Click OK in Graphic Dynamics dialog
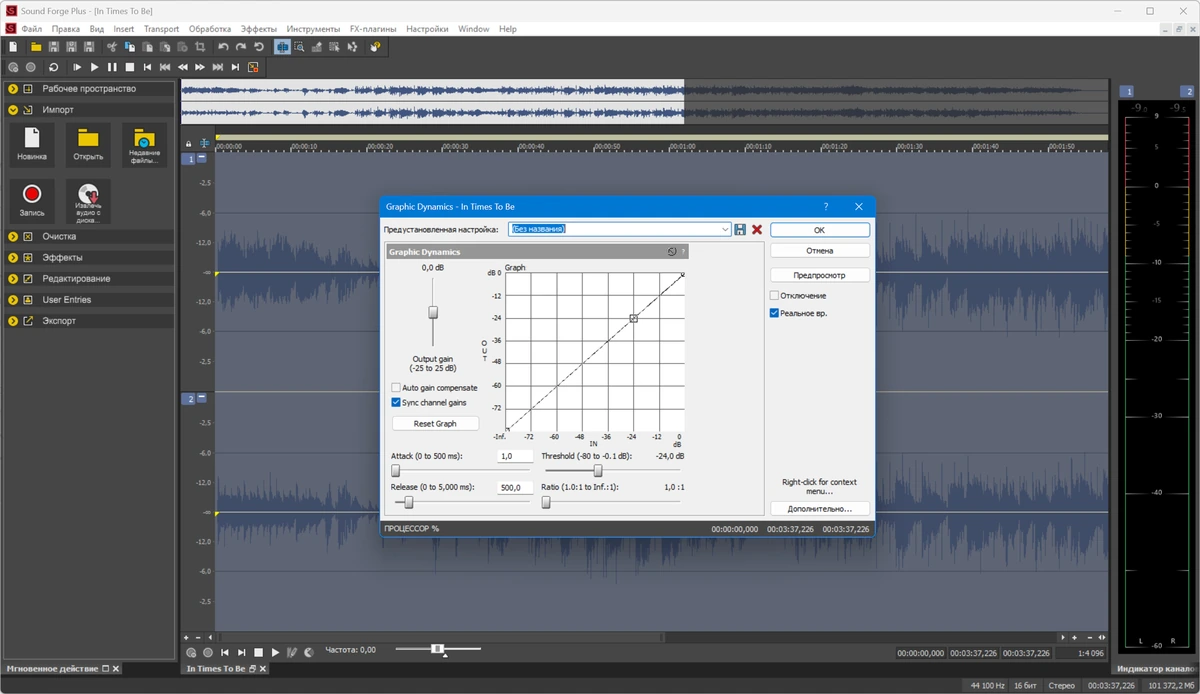Image resolution: width=1200 pixels, height=694 pixels. [819, 230]
